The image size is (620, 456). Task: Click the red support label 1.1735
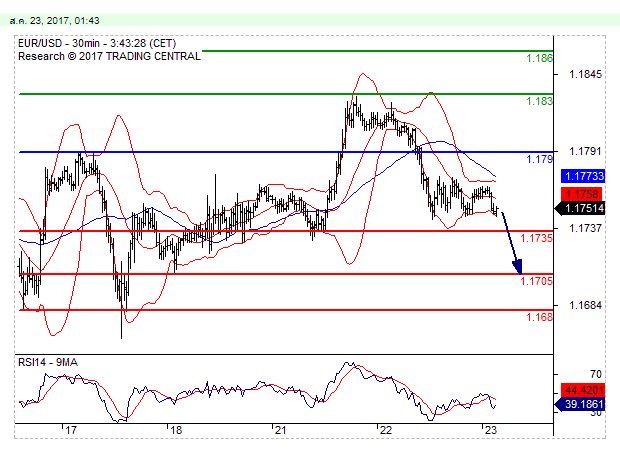[536, 238]
